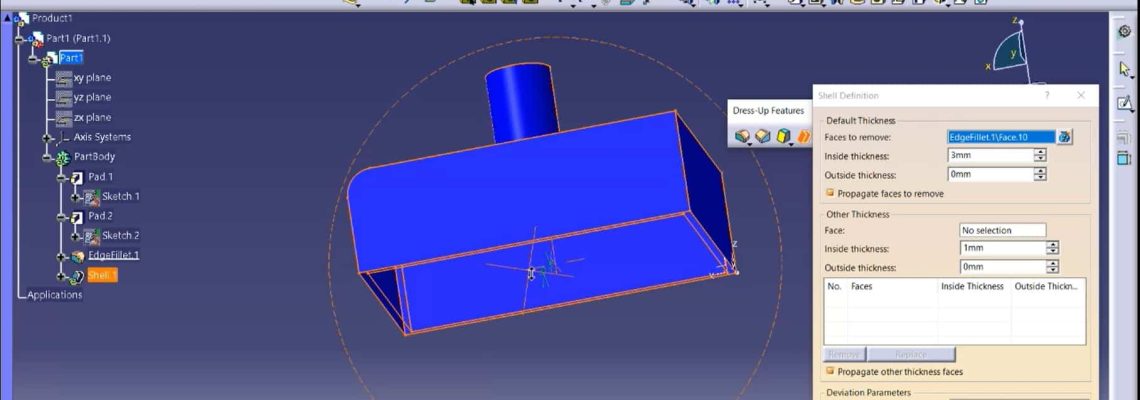This screenshot has width=1140, height=400.
Task: Click the xy plane icon in tree
Action: coord(64,78)
